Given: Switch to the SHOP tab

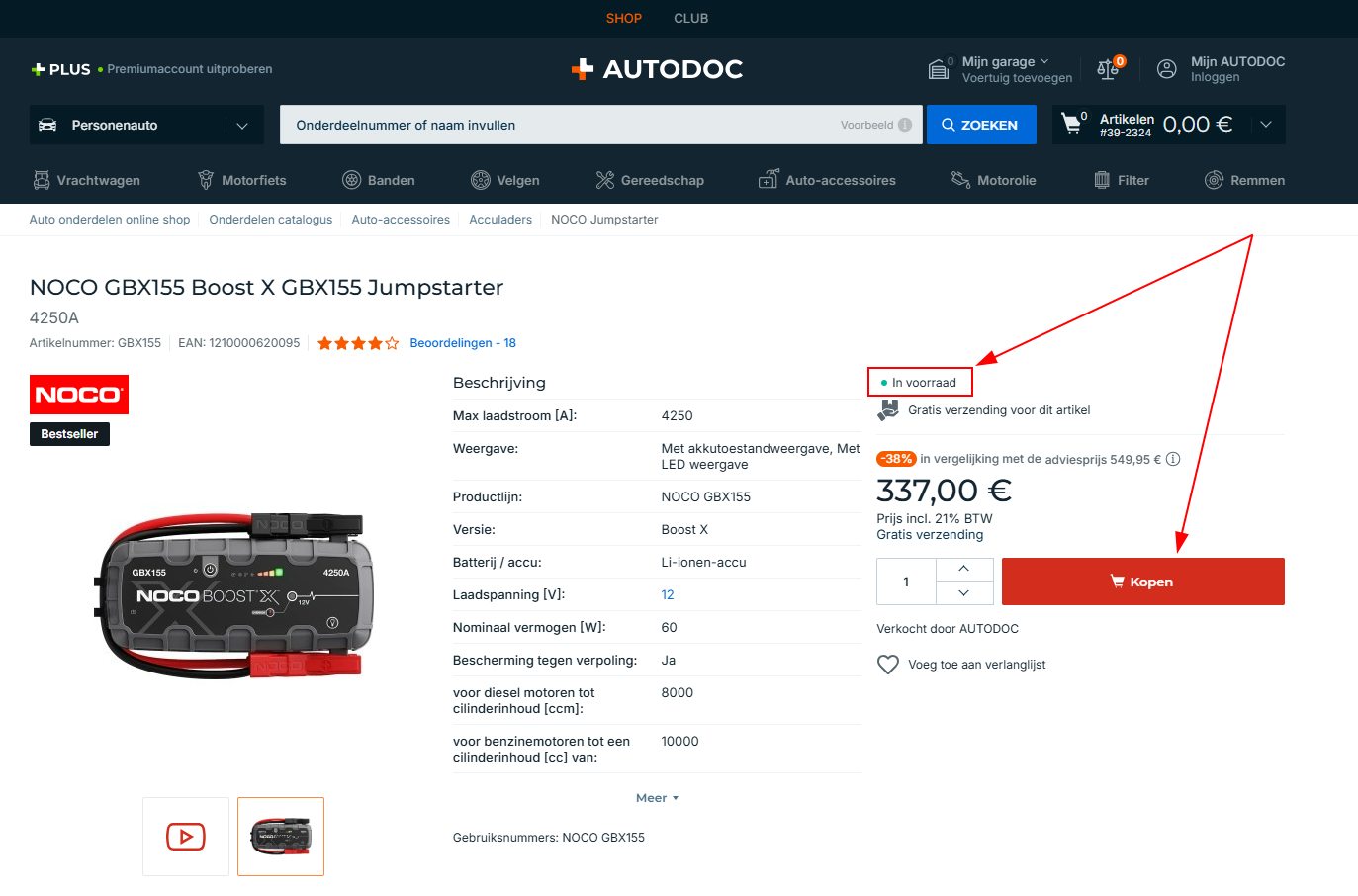Looking at the screenshot, I should click(x=624, y=18).
